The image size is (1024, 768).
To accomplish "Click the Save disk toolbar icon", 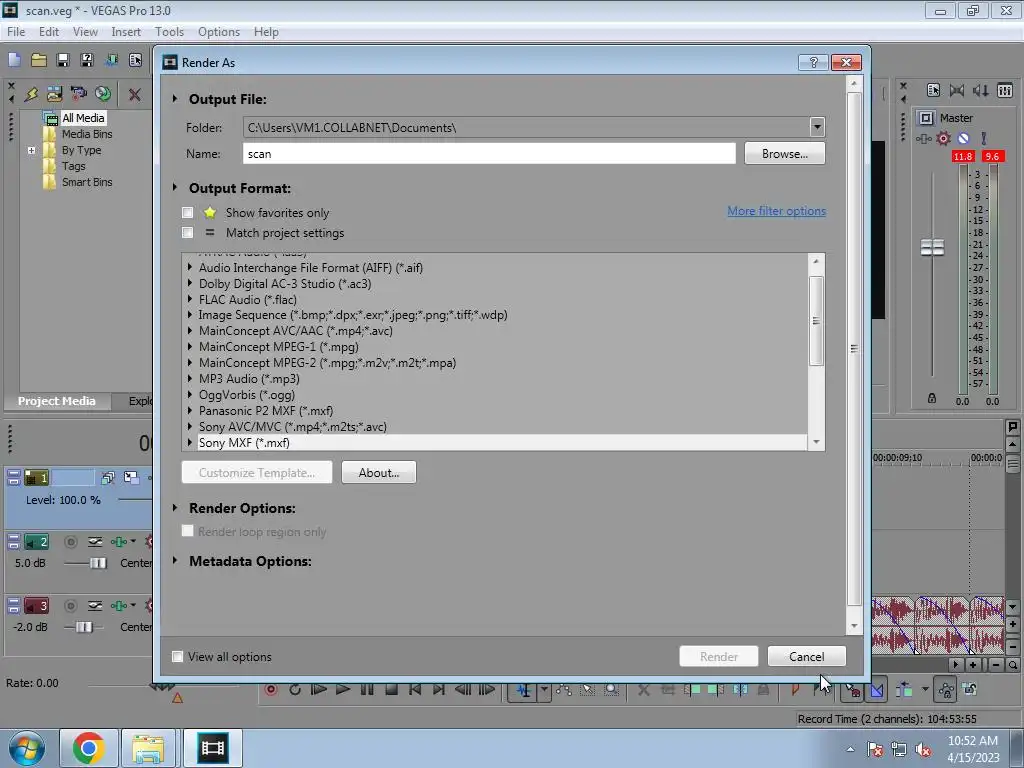I will [63, 60].
